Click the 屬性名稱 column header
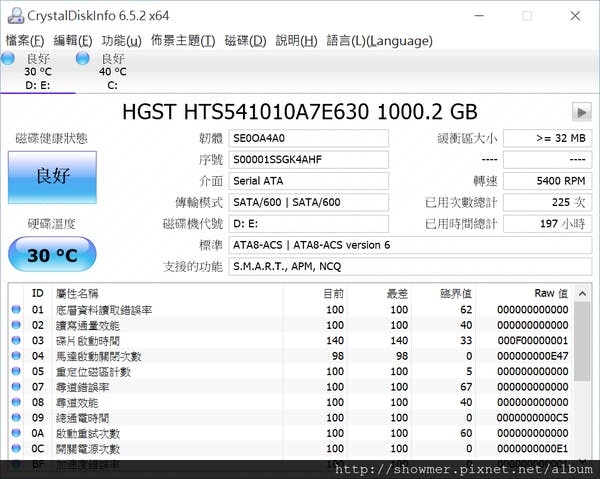 tap(168, 293)
